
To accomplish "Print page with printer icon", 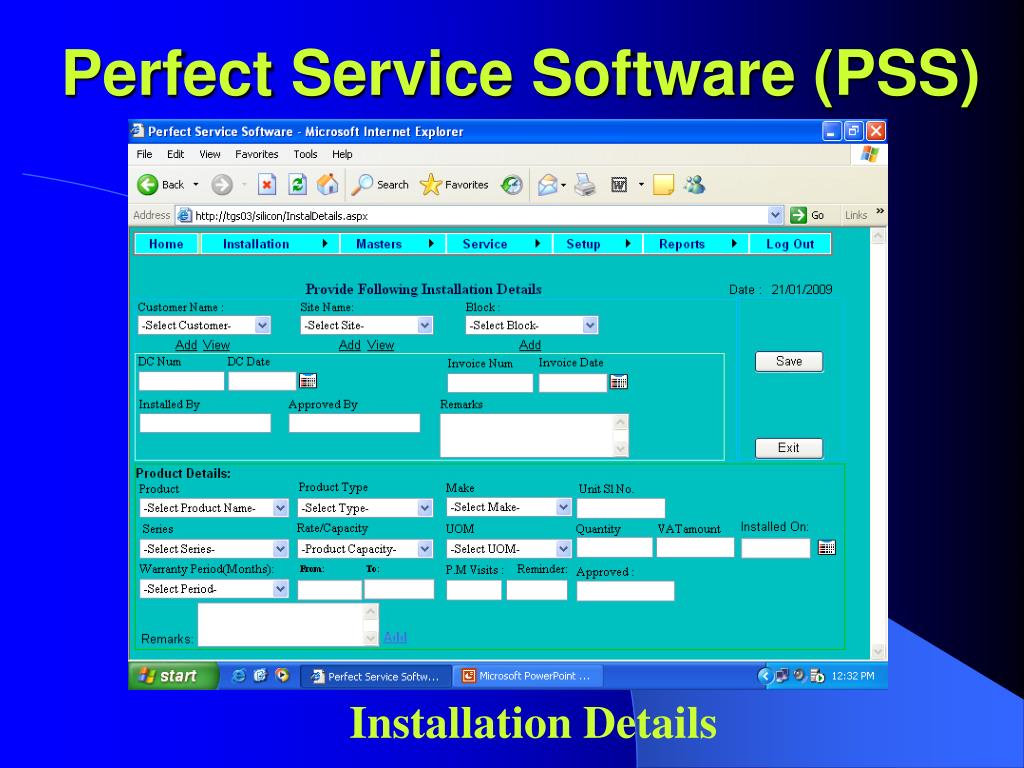I will click(x=585, y=185).
